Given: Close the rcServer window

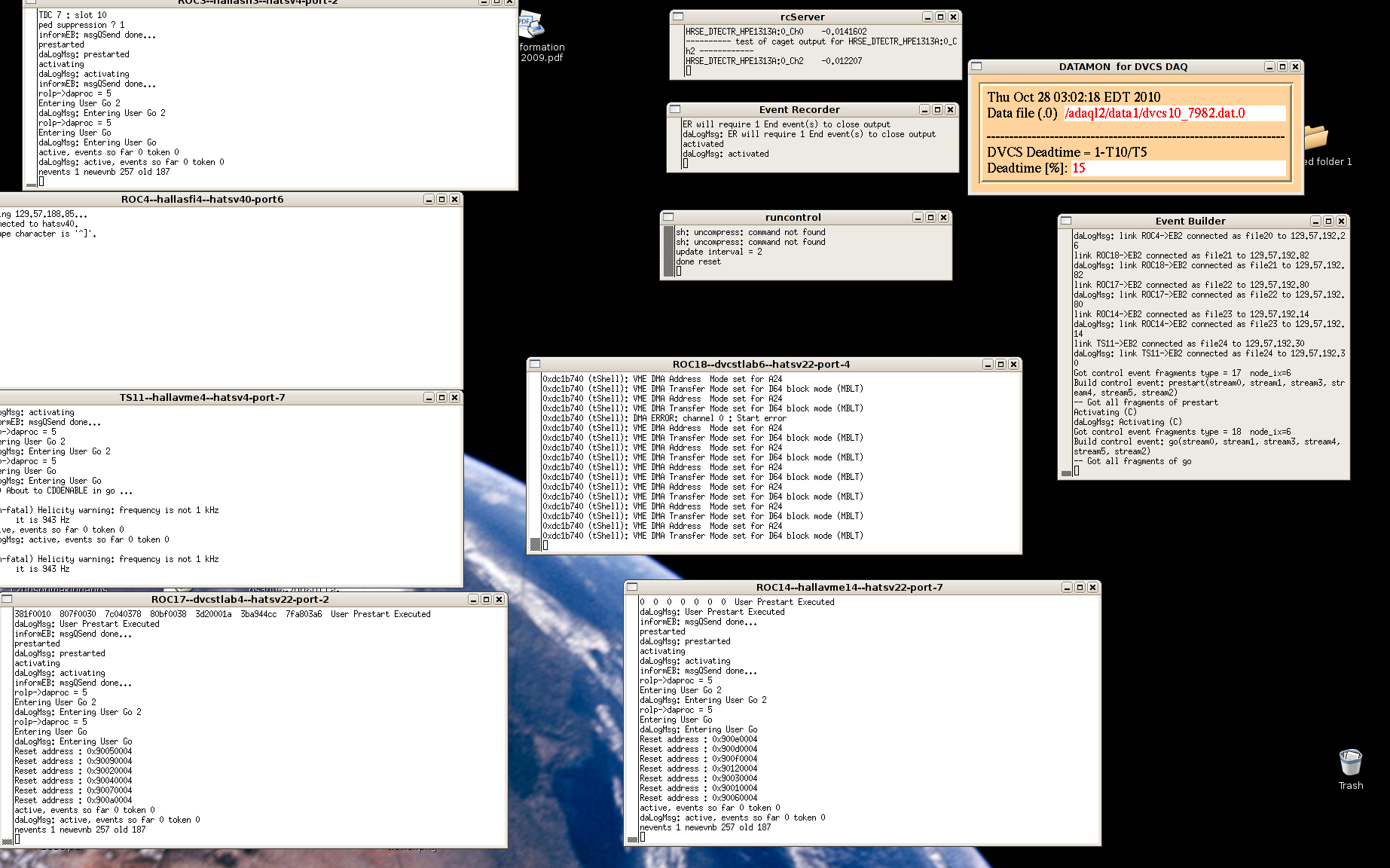Looking at the screenshot, I should (x=953, y=17).
